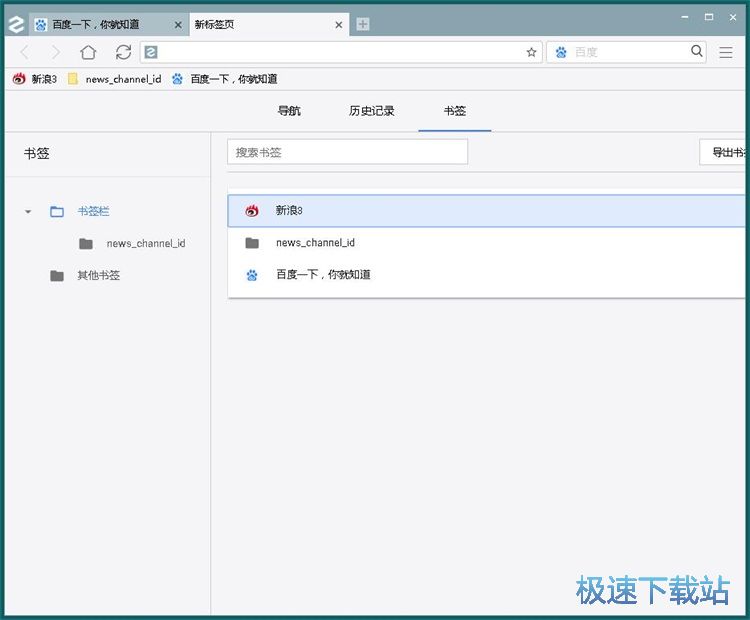
Task: Collapse the 书签栏 tree folder arrow
Action: coord(28,212)
